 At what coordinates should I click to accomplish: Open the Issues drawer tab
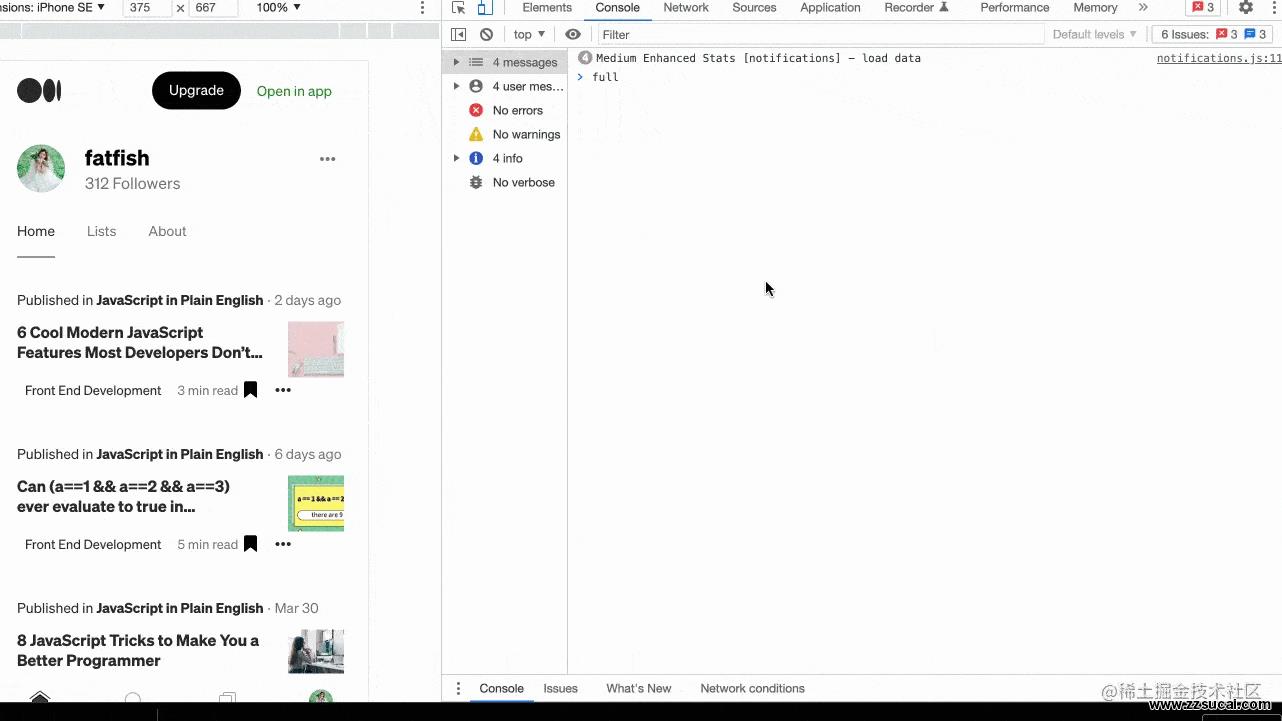point(560,688)
